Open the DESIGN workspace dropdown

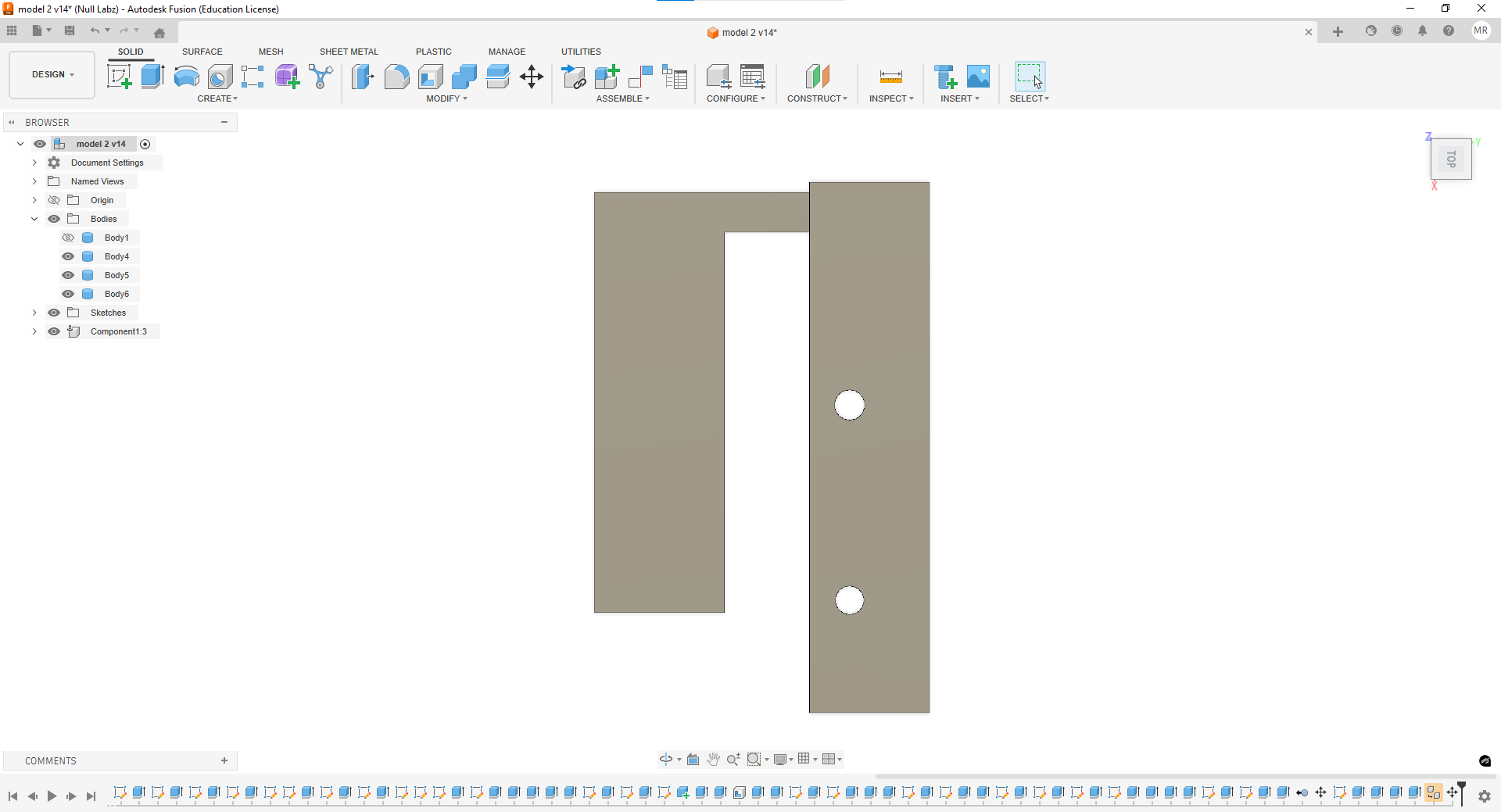coord(52,75)
